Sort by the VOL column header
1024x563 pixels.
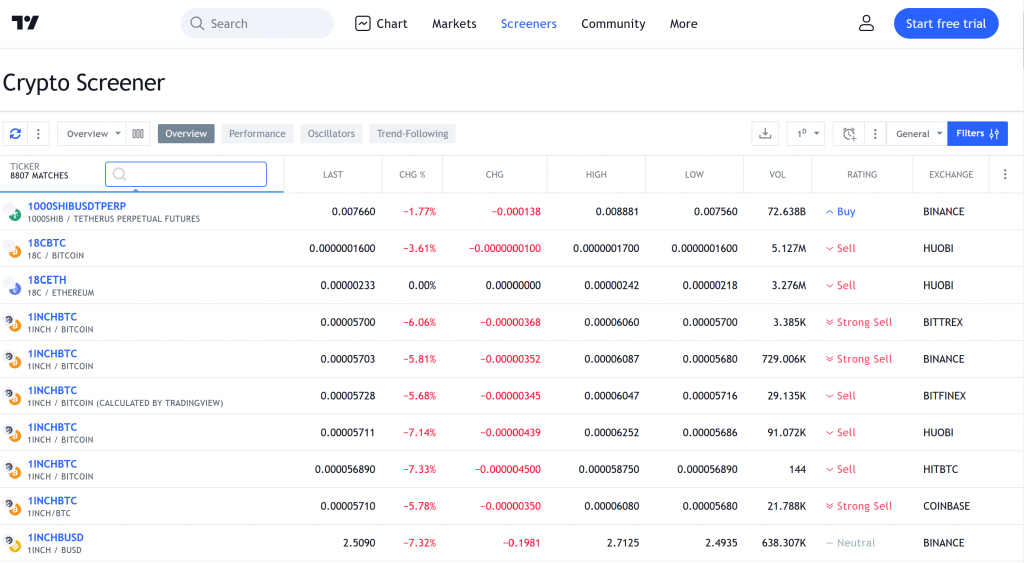coord(777,174)
